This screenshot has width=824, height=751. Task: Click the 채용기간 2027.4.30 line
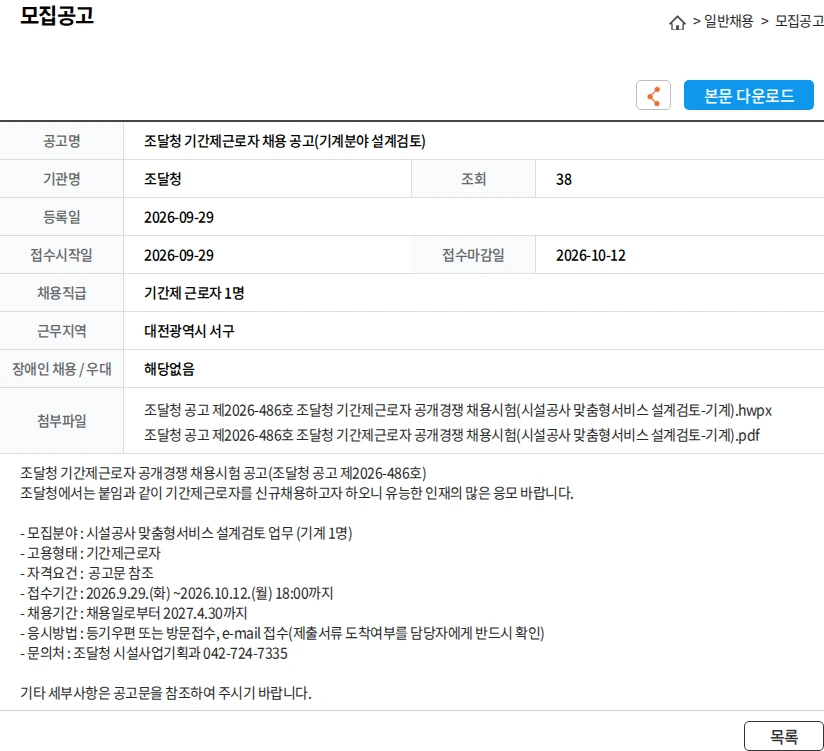click(133, 613)
